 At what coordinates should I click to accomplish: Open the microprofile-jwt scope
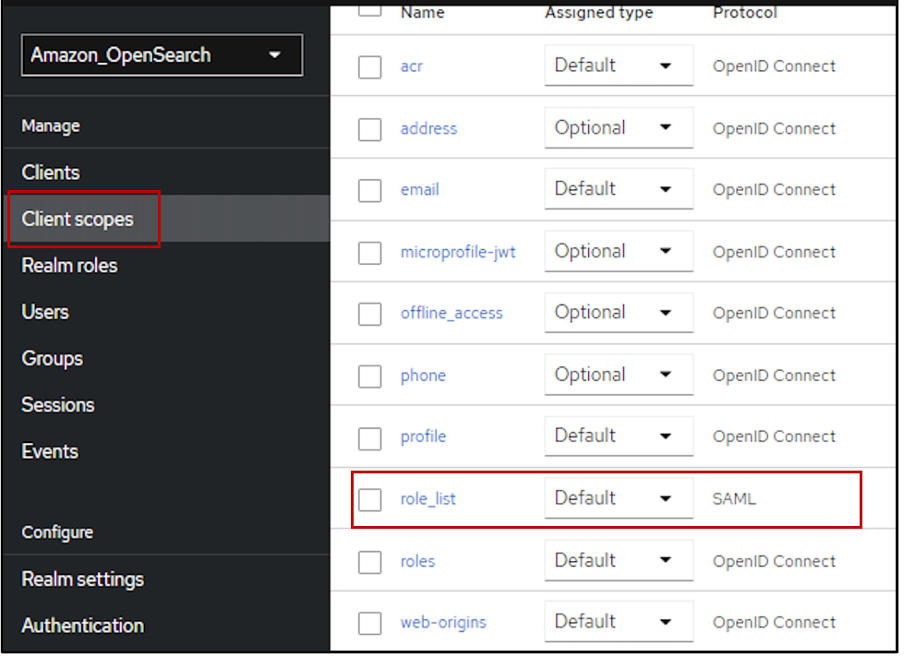pos(458,252)
